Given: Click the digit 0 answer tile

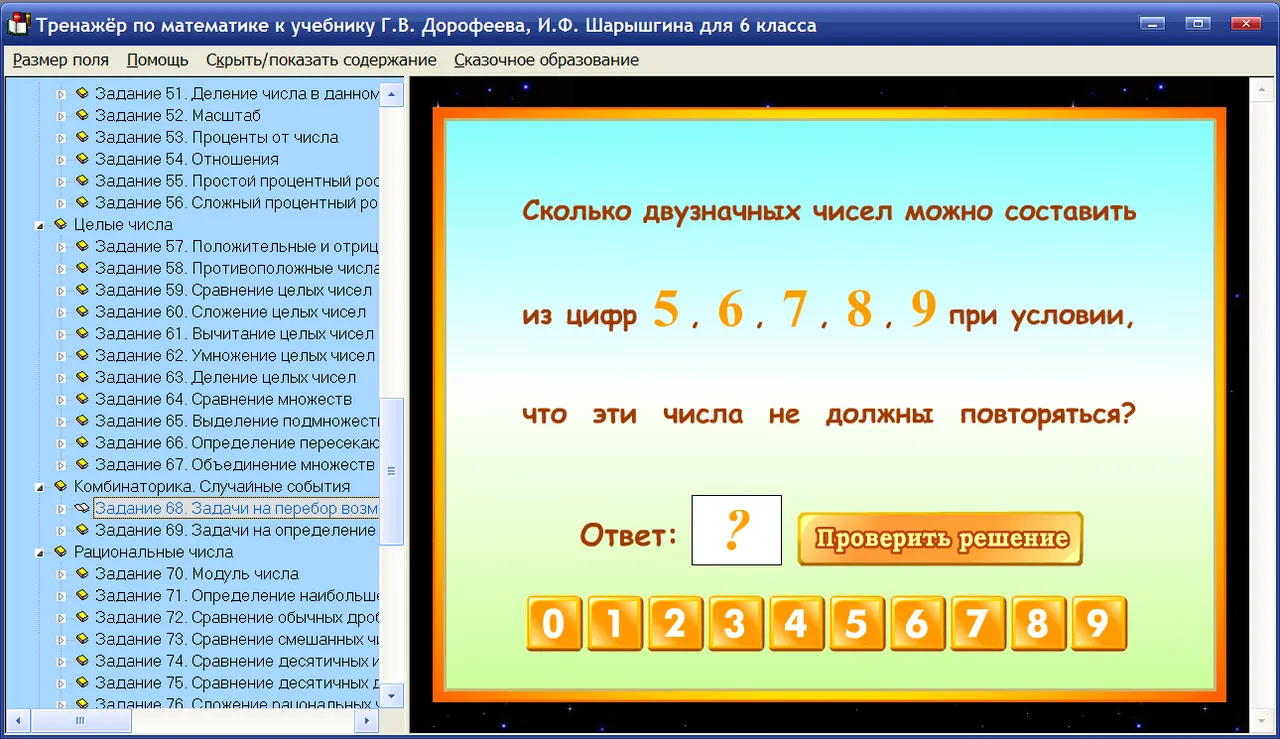Looking at the screenshot, I should [554, 624].
